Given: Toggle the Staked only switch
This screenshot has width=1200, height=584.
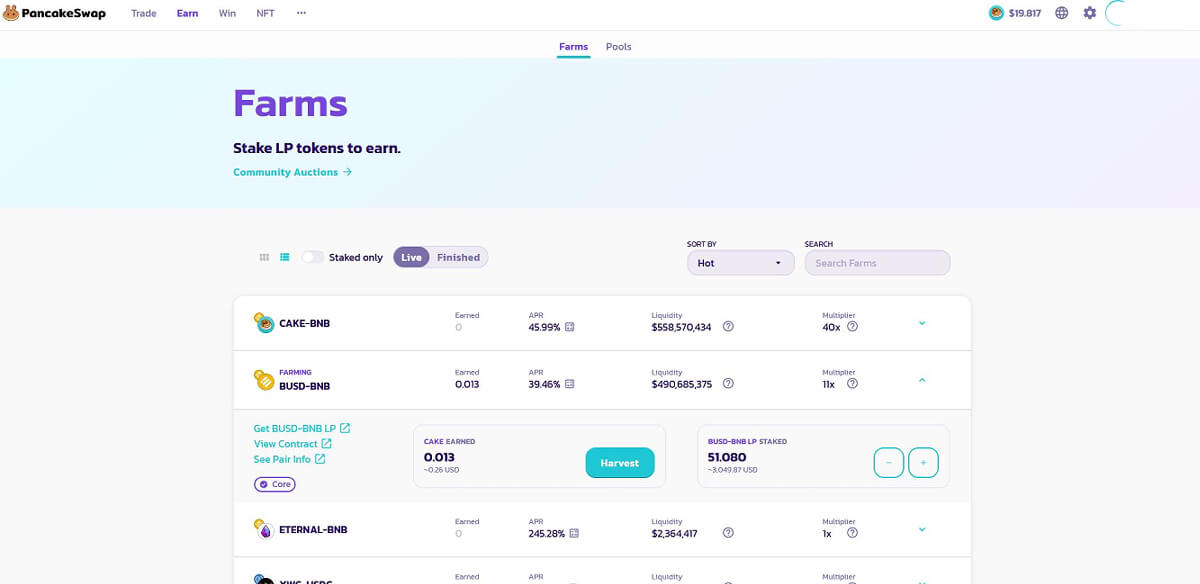Looking at the screenshot, I should [313, 257].
